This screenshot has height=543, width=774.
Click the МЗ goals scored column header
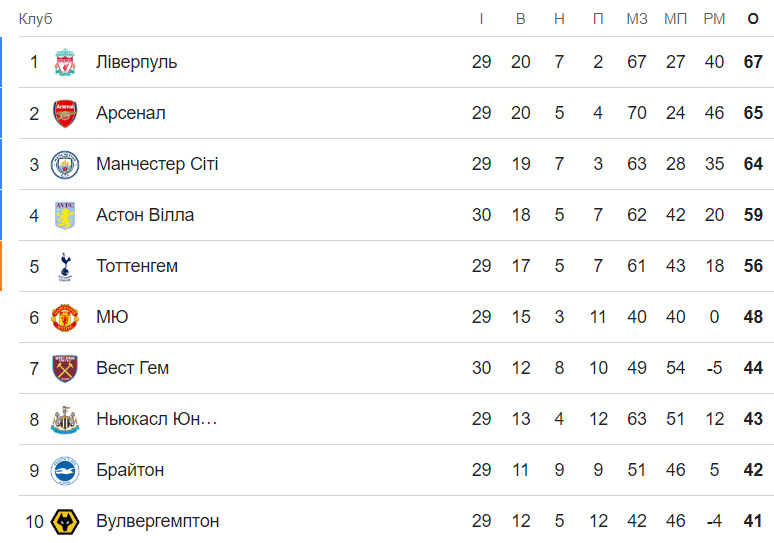tap(637, 19)
